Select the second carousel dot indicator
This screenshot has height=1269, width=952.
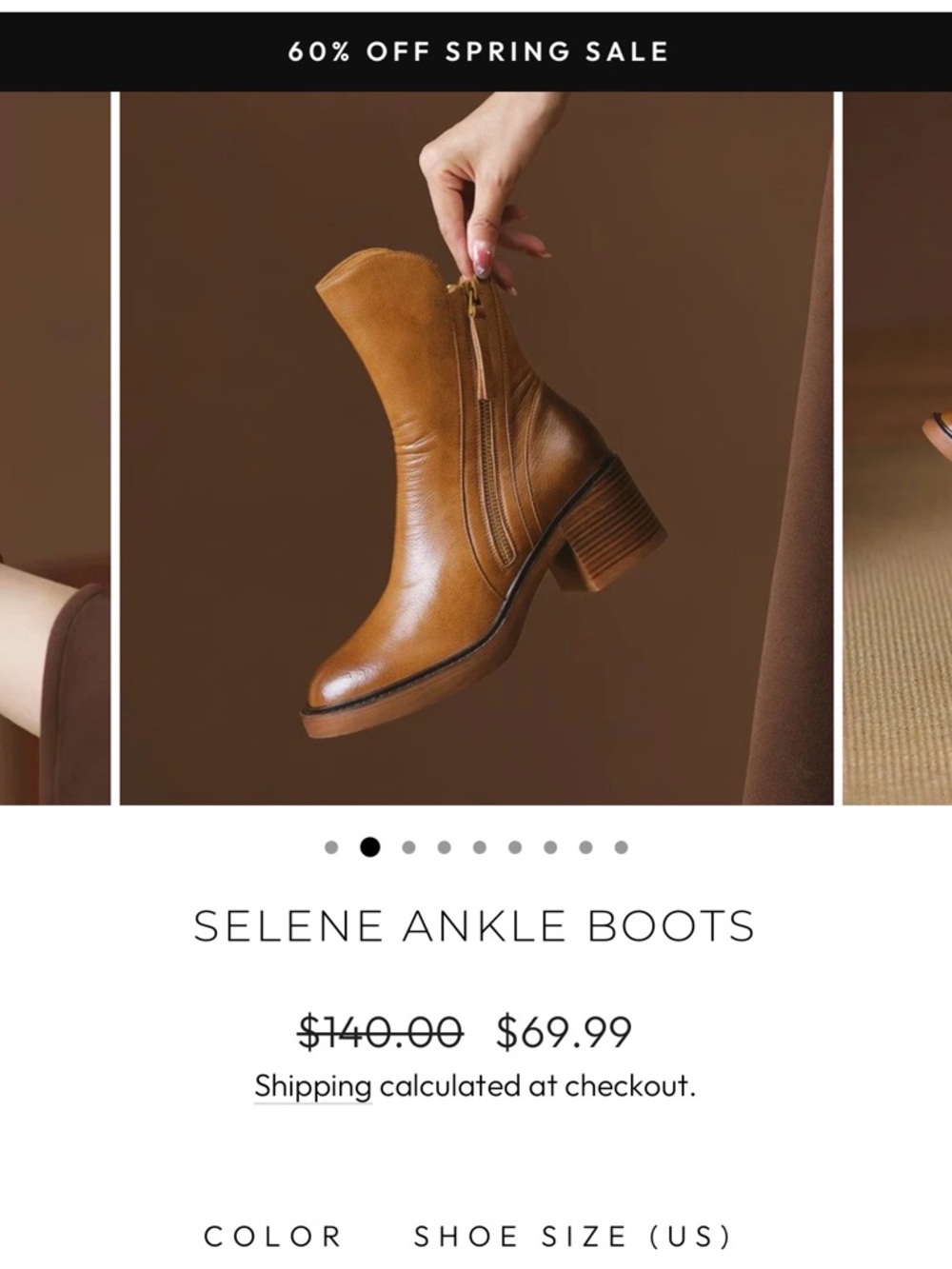(367, 843)
